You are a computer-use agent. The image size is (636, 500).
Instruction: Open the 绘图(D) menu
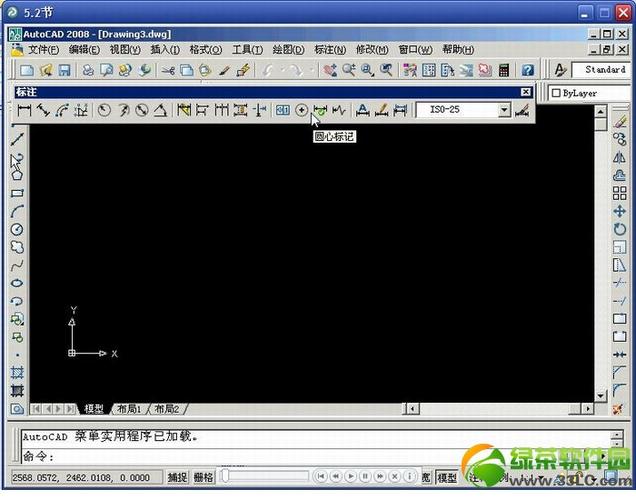(288, 50)
